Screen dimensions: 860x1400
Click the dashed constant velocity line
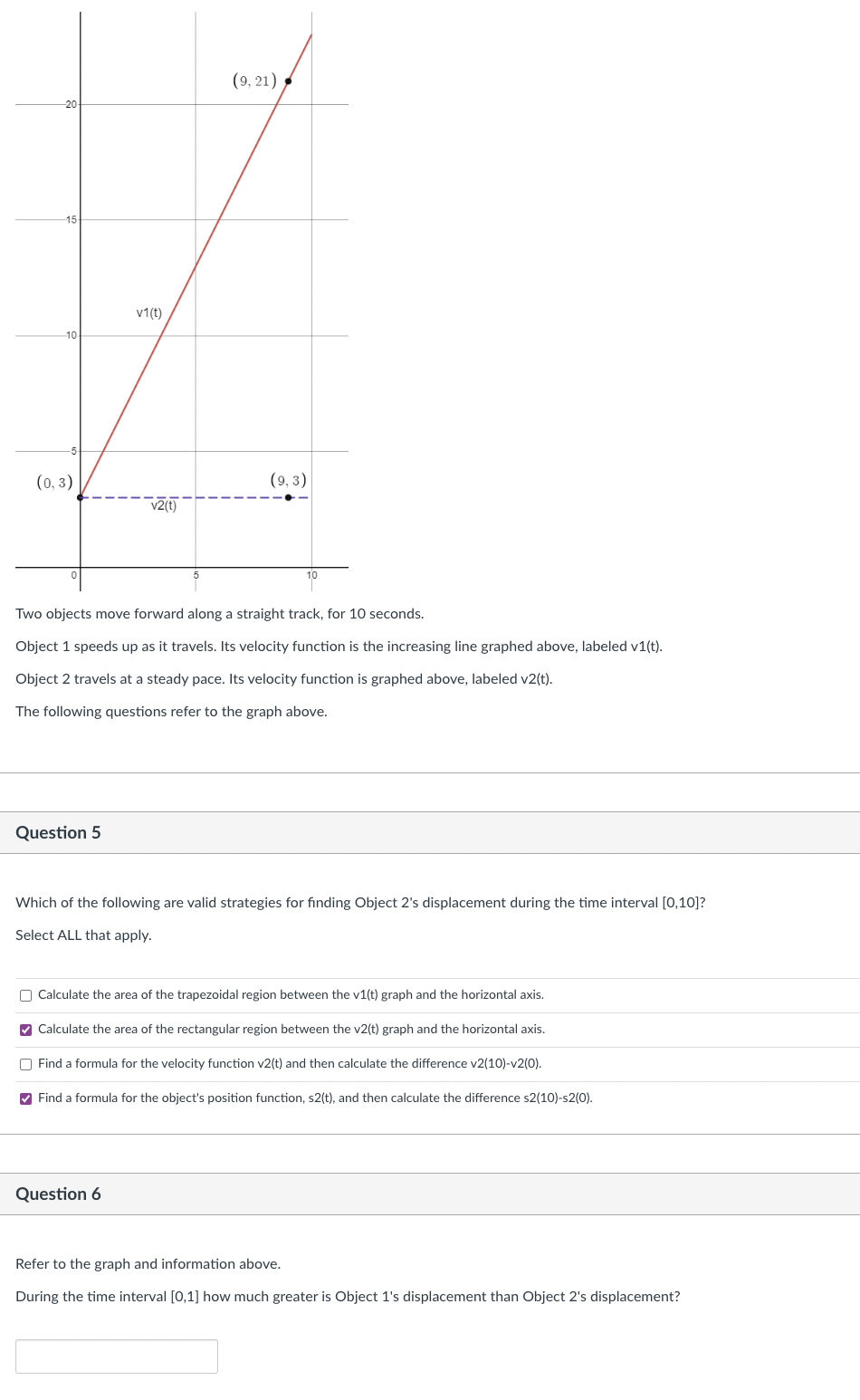point(181,496)
